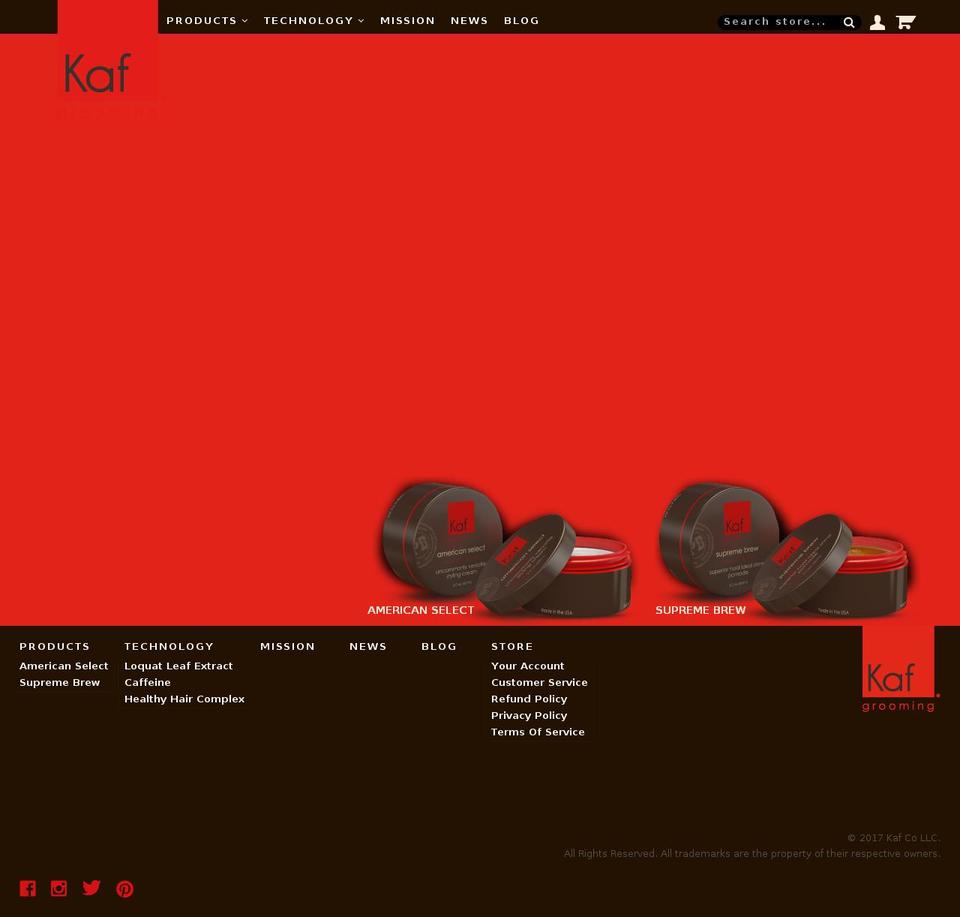Image resolution: width=960 pixels, height=917 pixels.
Task: Open footer Store heading
Action: (x=512, y=646)
